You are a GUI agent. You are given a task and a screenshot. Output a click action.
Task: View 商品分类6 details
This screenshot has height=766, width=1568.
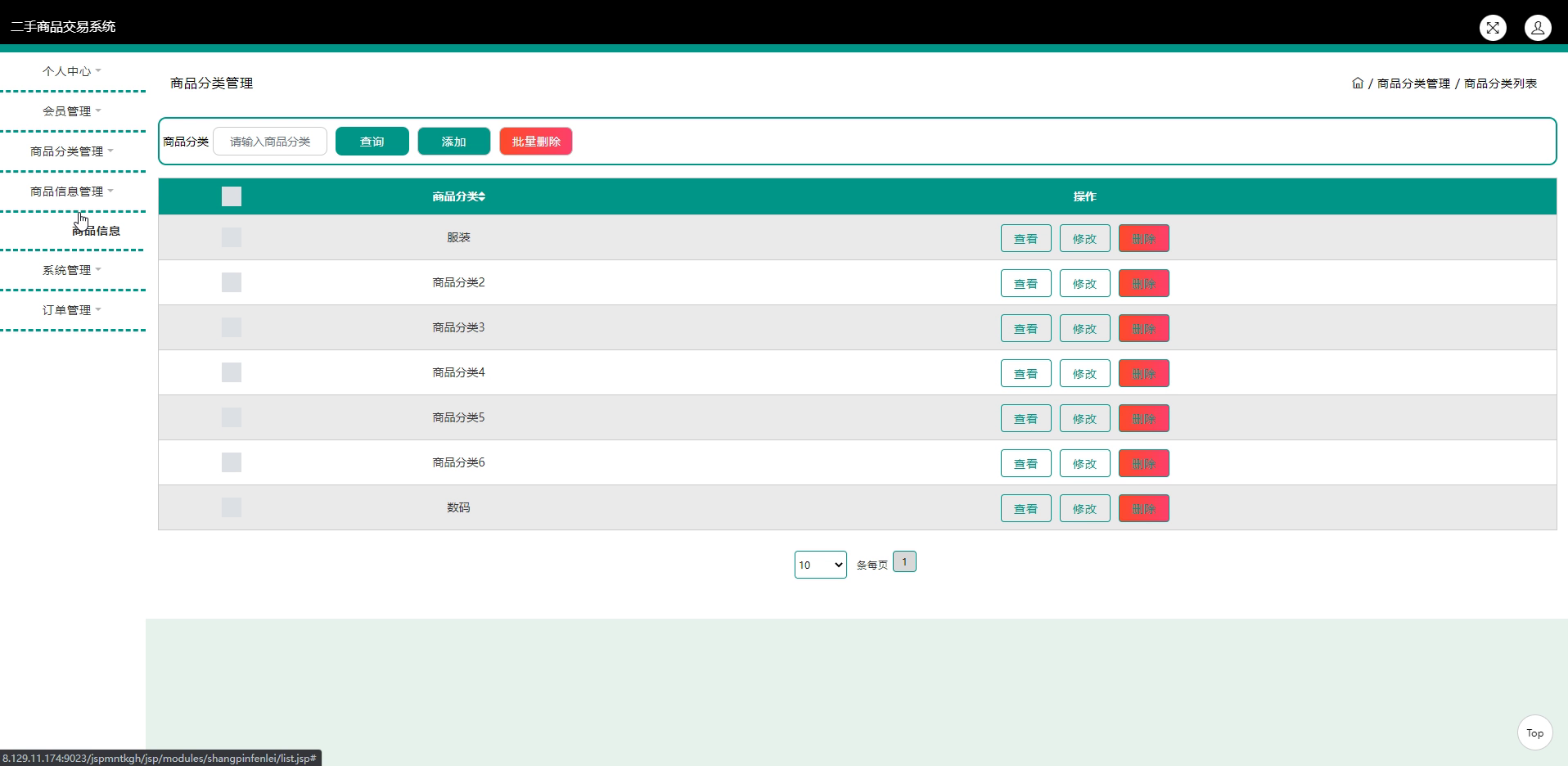coord(1026,463)
